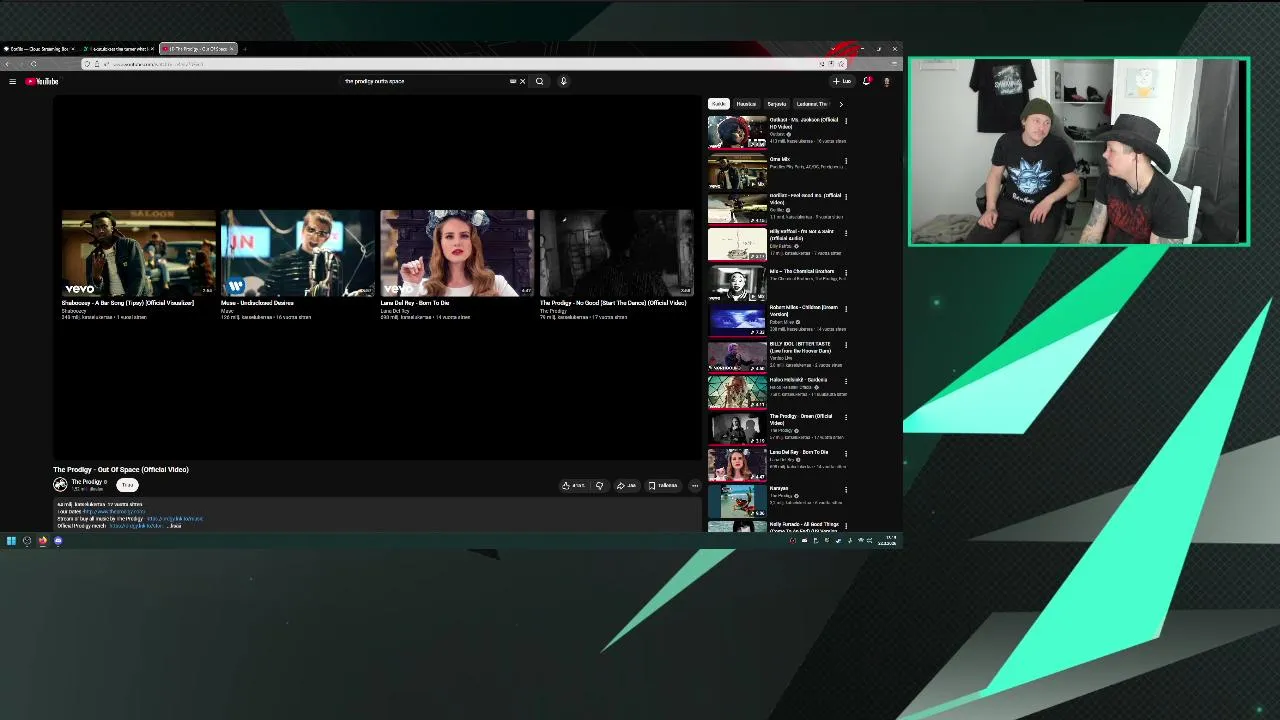Reload the page in the browser

(x=33, y=64)
